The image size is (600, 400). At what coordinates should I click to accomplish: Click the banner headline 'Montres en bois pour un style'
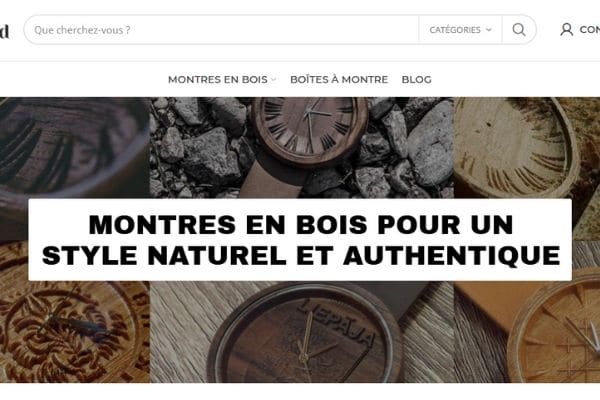pyautogui.click(x=300, y=240)
